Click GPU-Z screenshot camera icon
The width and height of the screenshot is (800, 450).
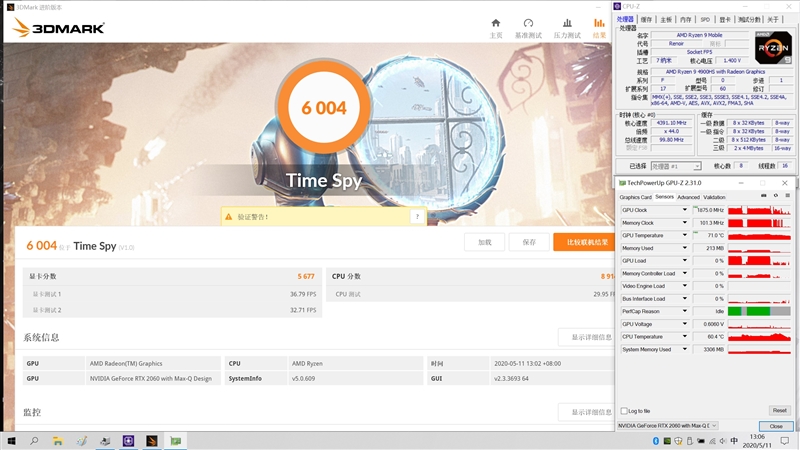tap(763, 196)
